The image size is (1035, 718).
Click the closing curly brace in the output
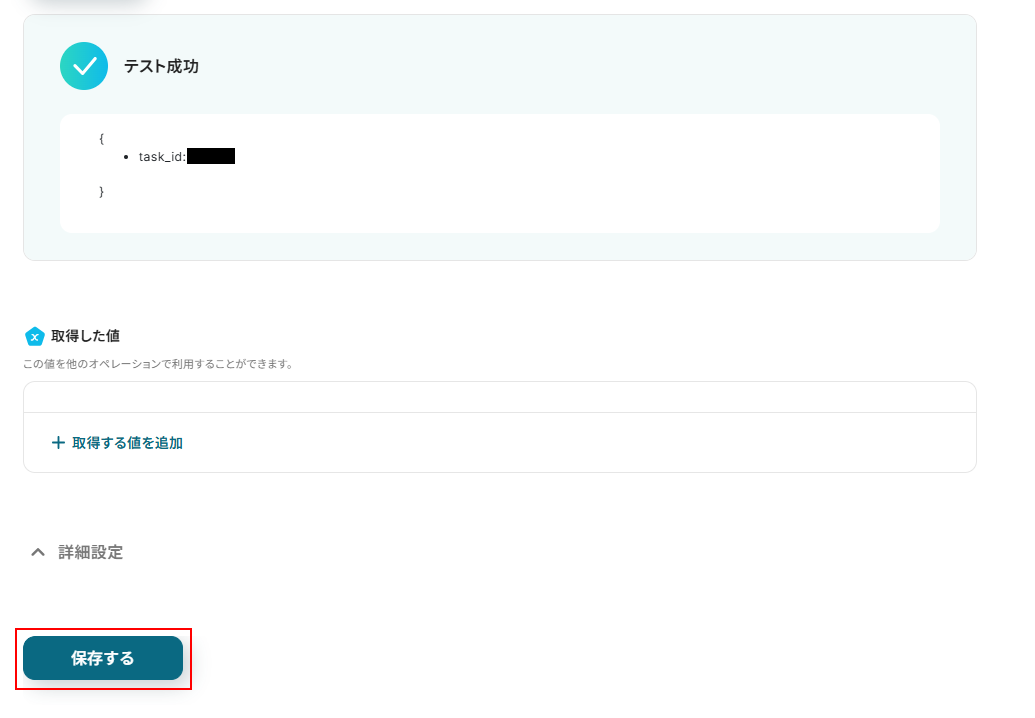[101, 191]
